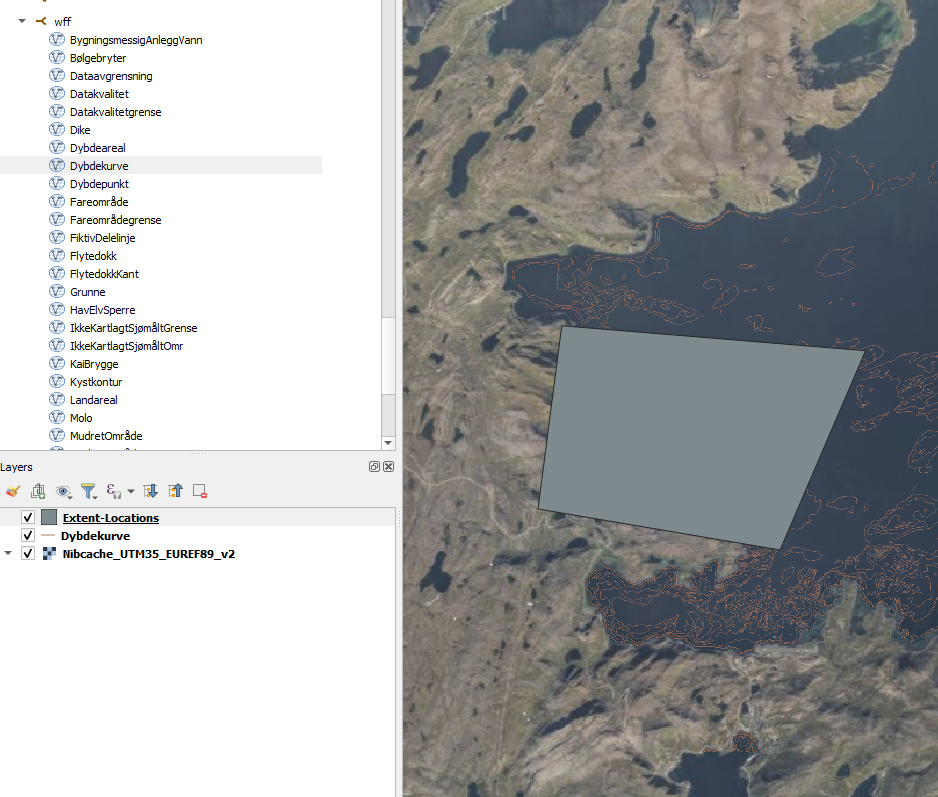Select Dybdeareal in the browser tree
Viewport: 938px width, 797px height.
tap(97, 148)
